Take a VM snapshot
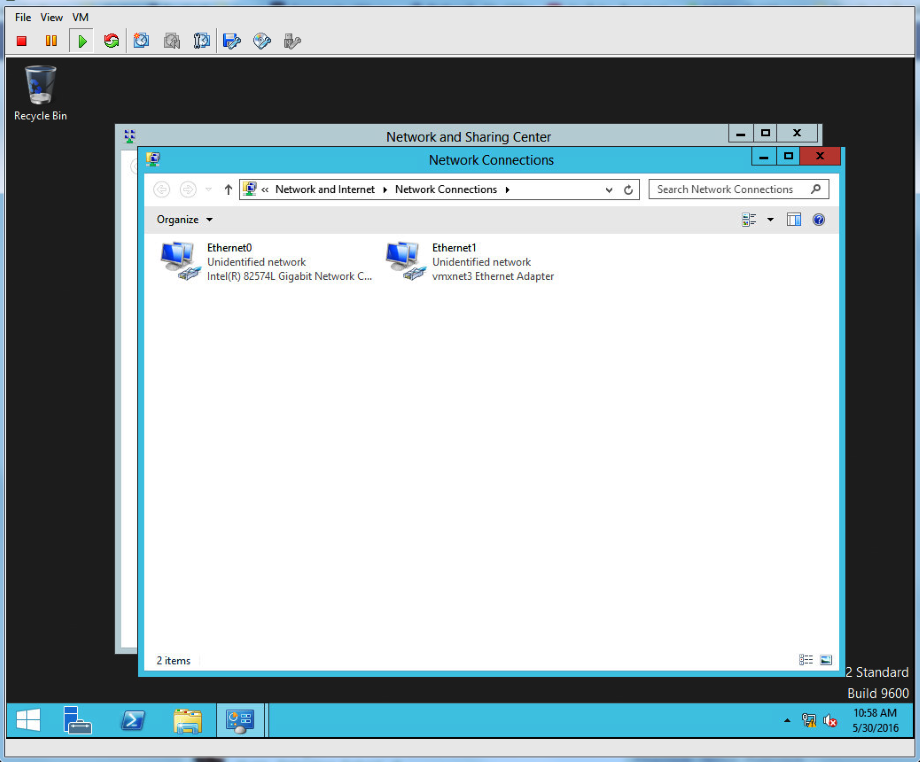 [141, 41]
